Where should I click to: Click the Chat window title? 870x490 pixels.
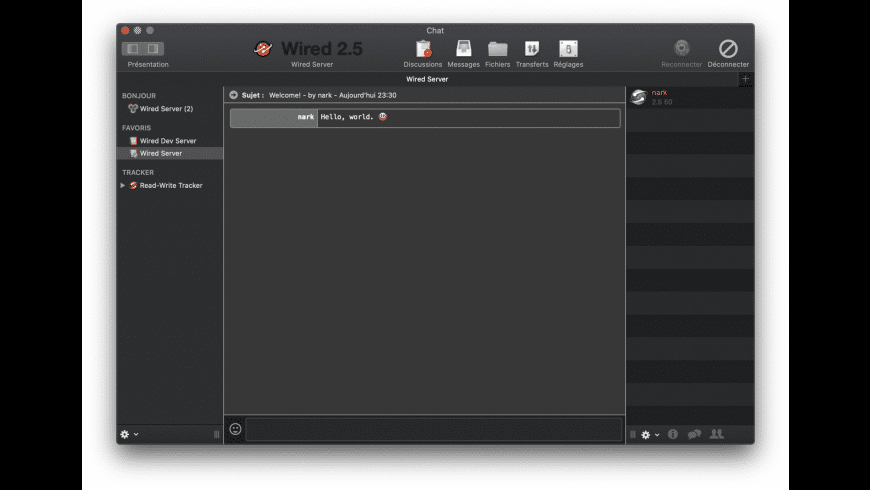pos(435,31)
